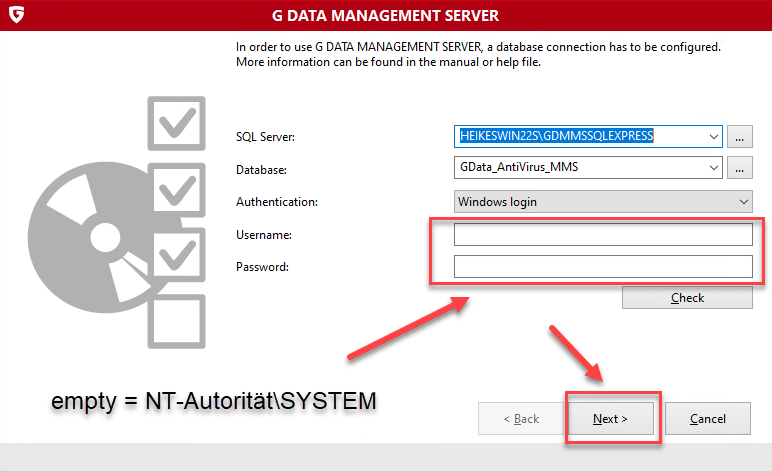
Task: Click the Check button
Action: point(687,298)
